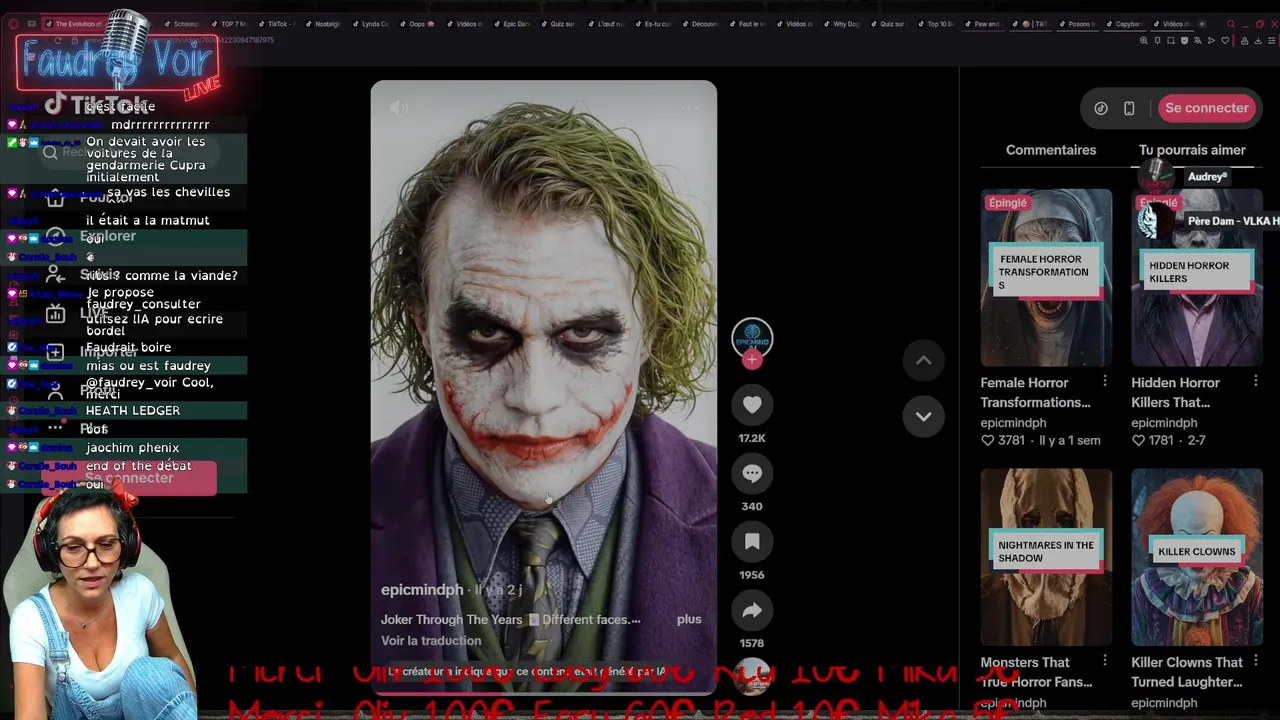Open the Female Horror Transformations thumbnail
The height and width of the screenshot is (720, 1280).
(1046, 277)
